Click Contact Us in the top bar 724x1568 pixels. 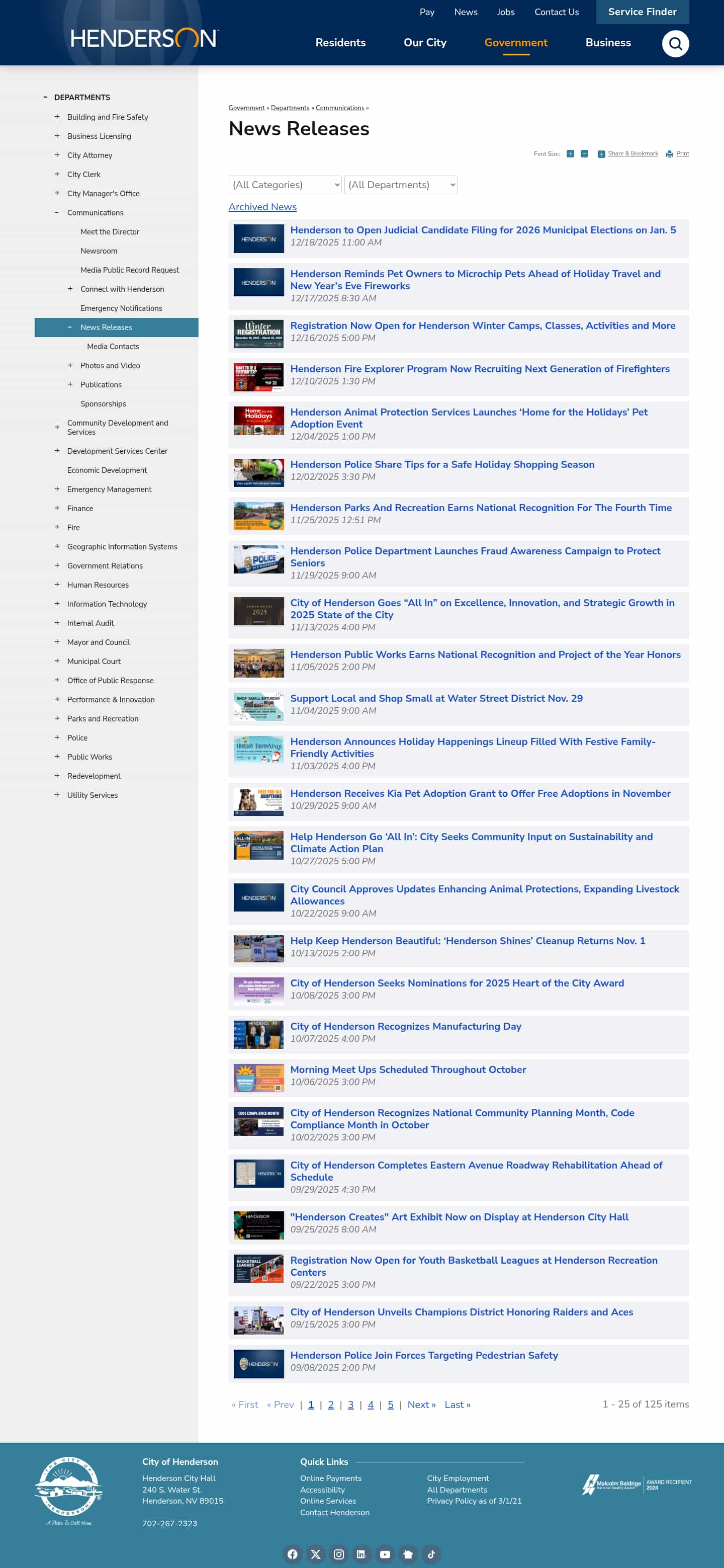coord(556,12)
